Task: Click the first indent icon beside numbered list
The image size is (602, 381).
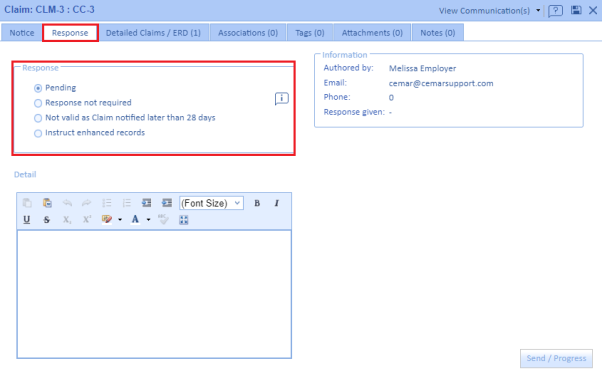Action: pos(146,203)
